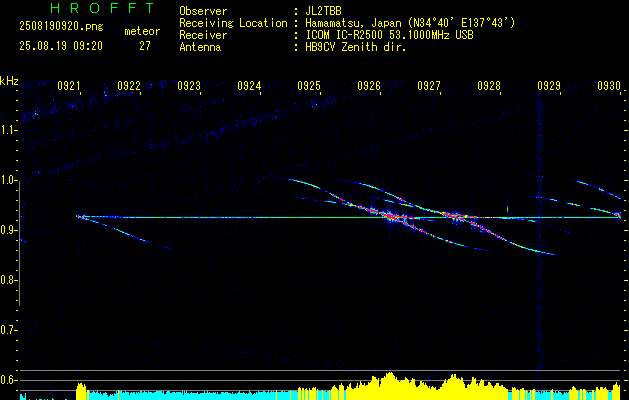Click the 0927 time marker
This screenshot has height=400, width=629.
click(x=429, y=85)
